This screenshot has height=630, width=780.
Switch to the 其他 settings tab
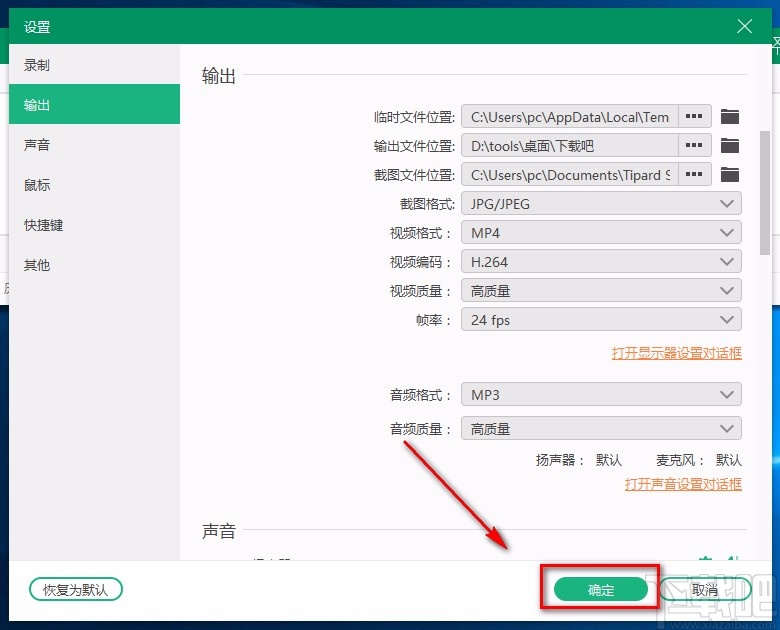95,265
